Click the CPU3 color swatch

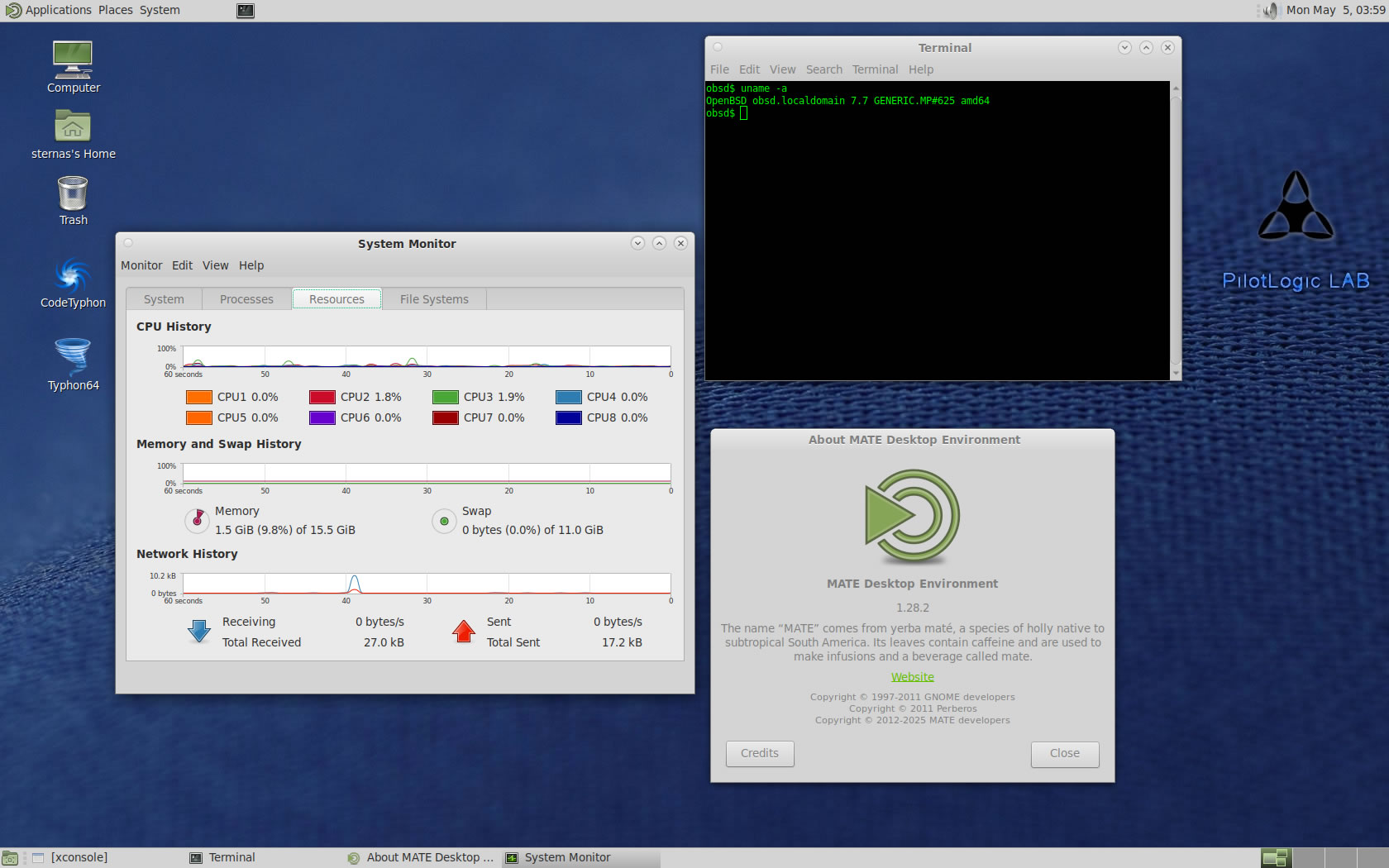pos(446,397)
